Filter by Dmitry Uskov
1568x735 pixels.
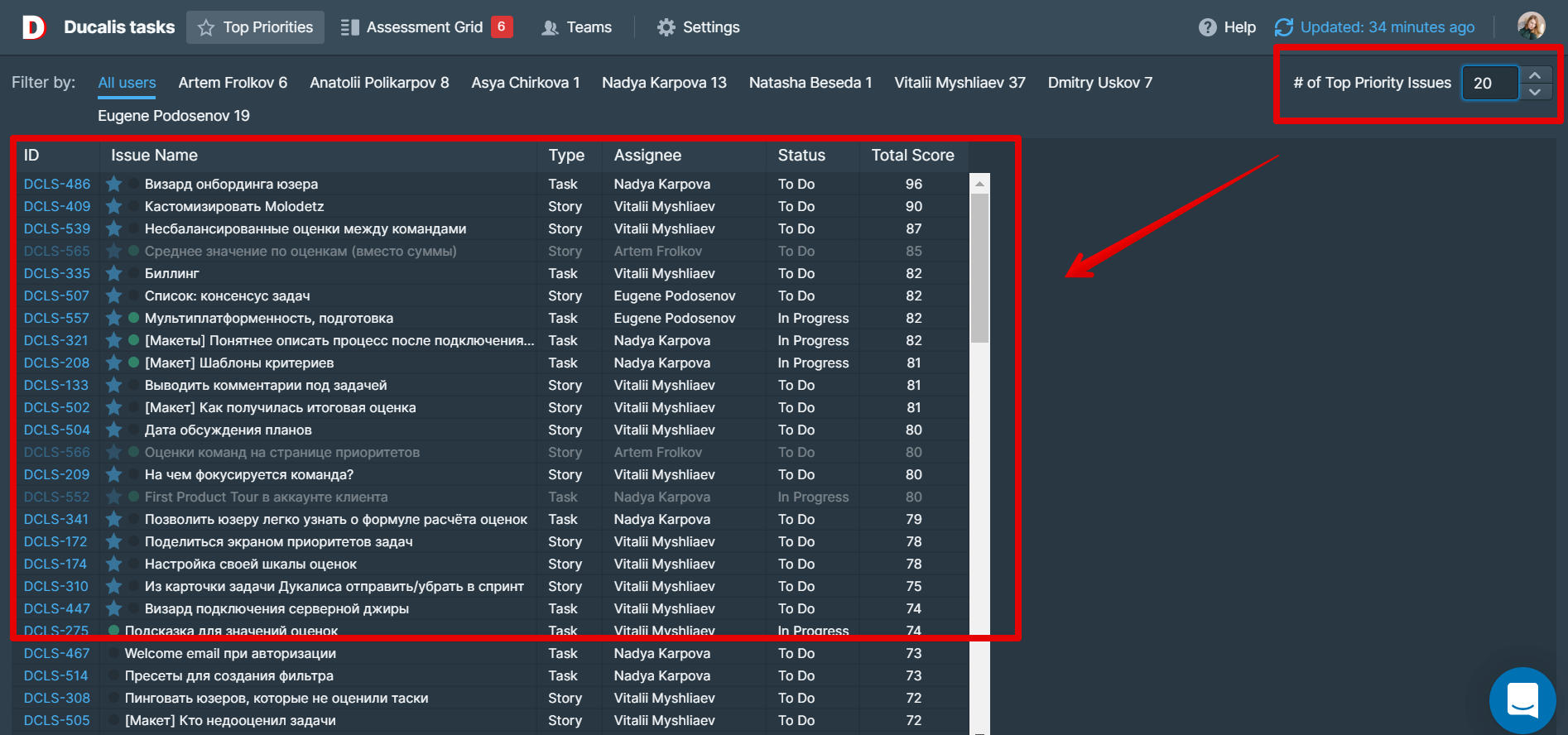click(x=1100, y=83)
